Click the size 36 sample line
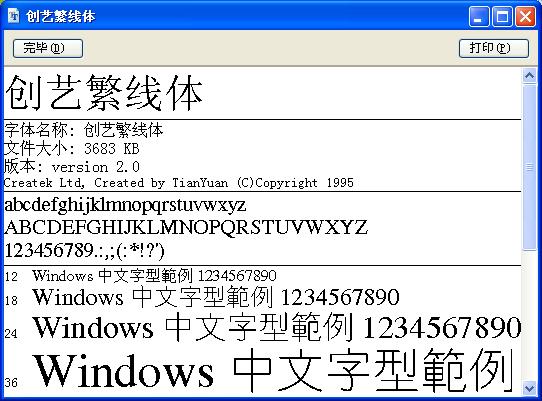This screenshot has width=542, height=401. [259, 371]
